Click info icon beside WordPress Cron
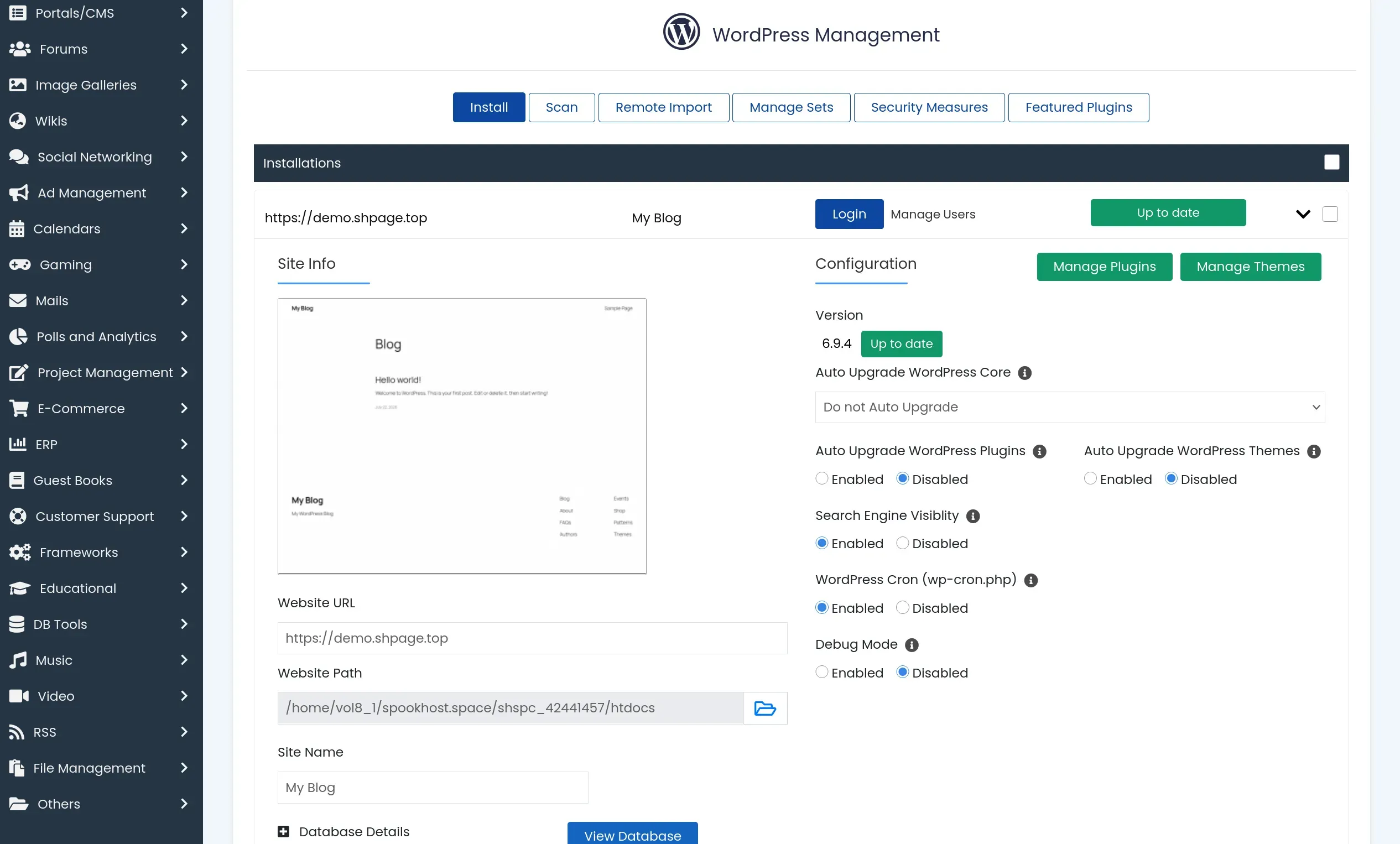The image size is (1400, 844). (1031, 581)
